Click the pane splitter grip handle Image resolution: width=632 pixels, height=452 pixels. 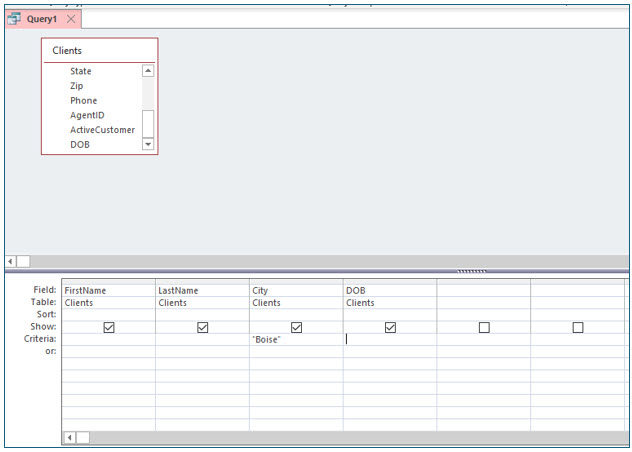click(x=472, y=271)
